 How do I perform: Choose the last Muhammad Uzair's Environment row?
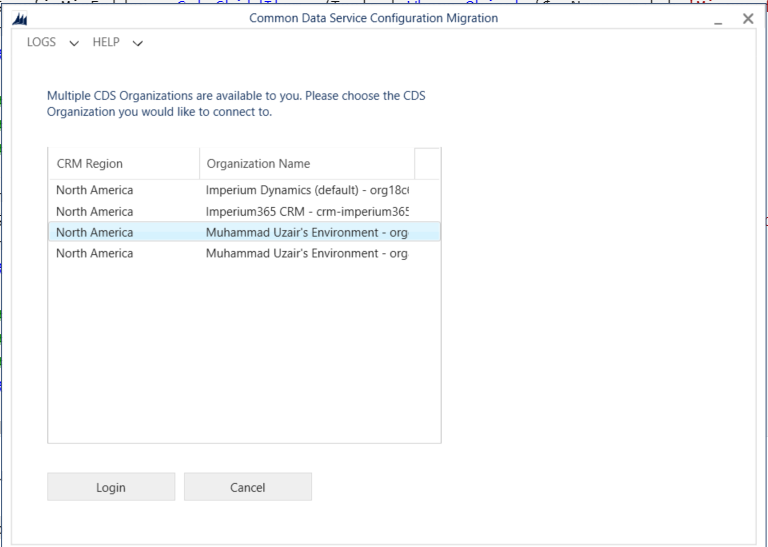pos(307,253)
